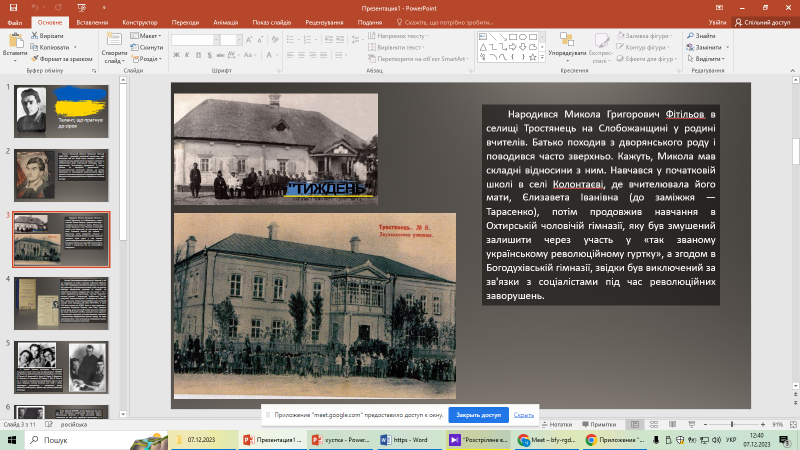Screen dimensions: 800x450
Task: Expand the shapes gallery more arrow
Action: tap(542, 58)
